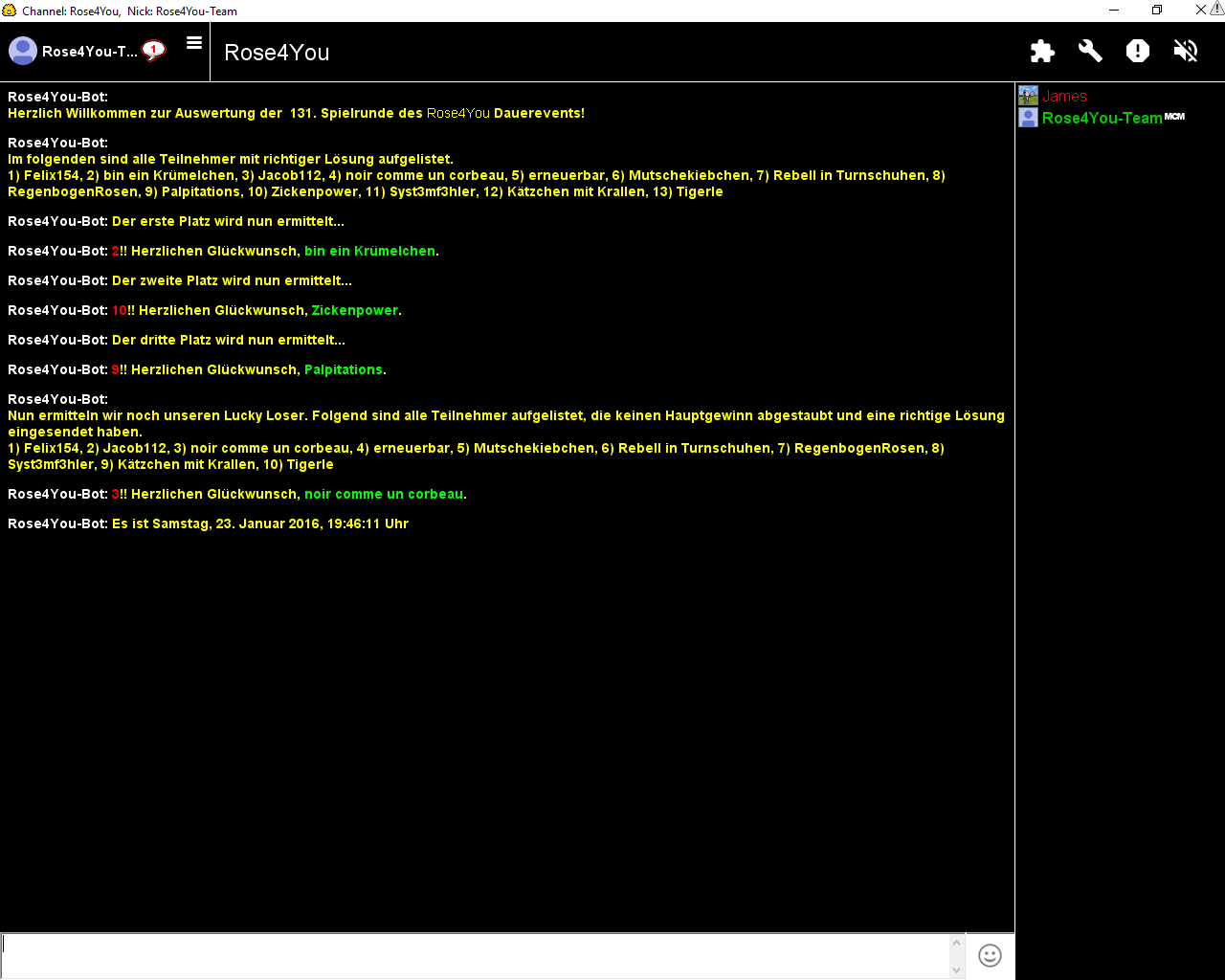The image size is (1225, 980).
Task: Open settings with the wrench icon
Action: 1090,51
